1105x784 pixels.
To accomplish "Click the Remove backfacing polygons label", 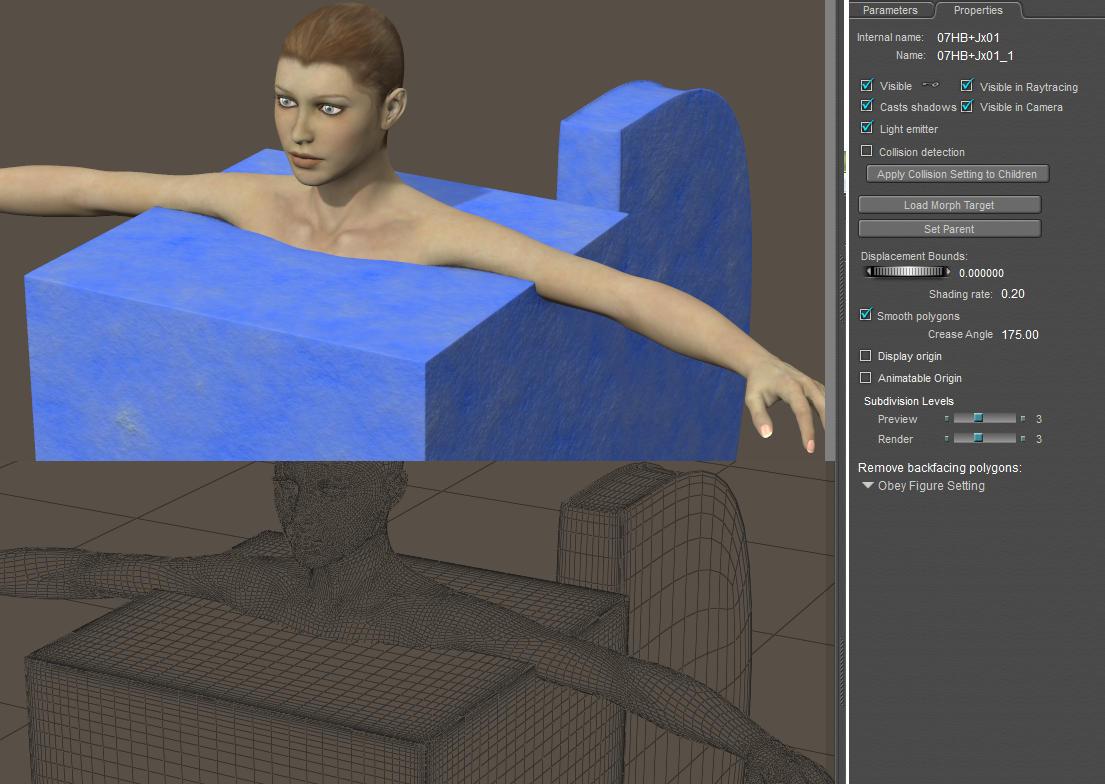I will (x=939, y=467).
